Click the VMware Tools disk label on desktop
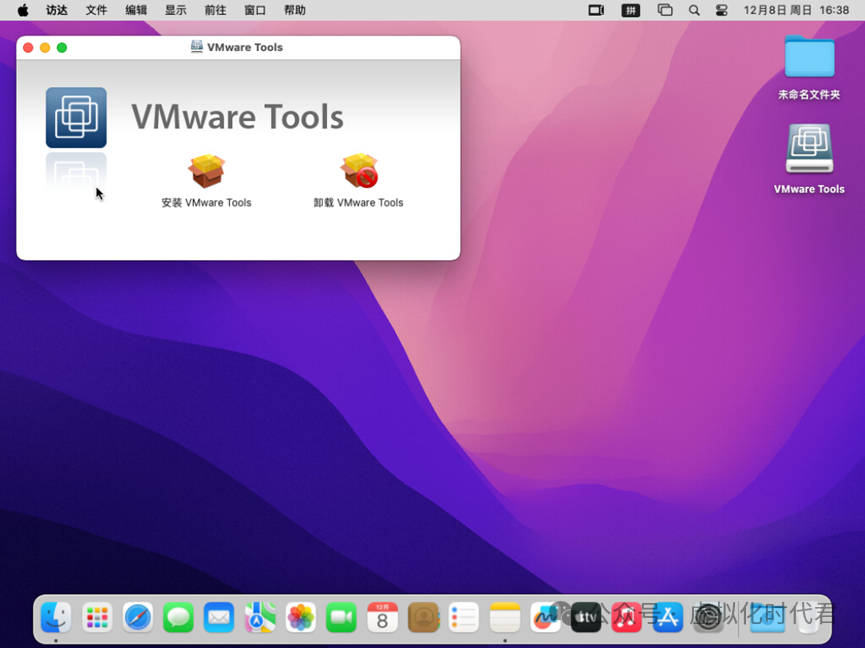865x648 pixels. click(809, 189)
